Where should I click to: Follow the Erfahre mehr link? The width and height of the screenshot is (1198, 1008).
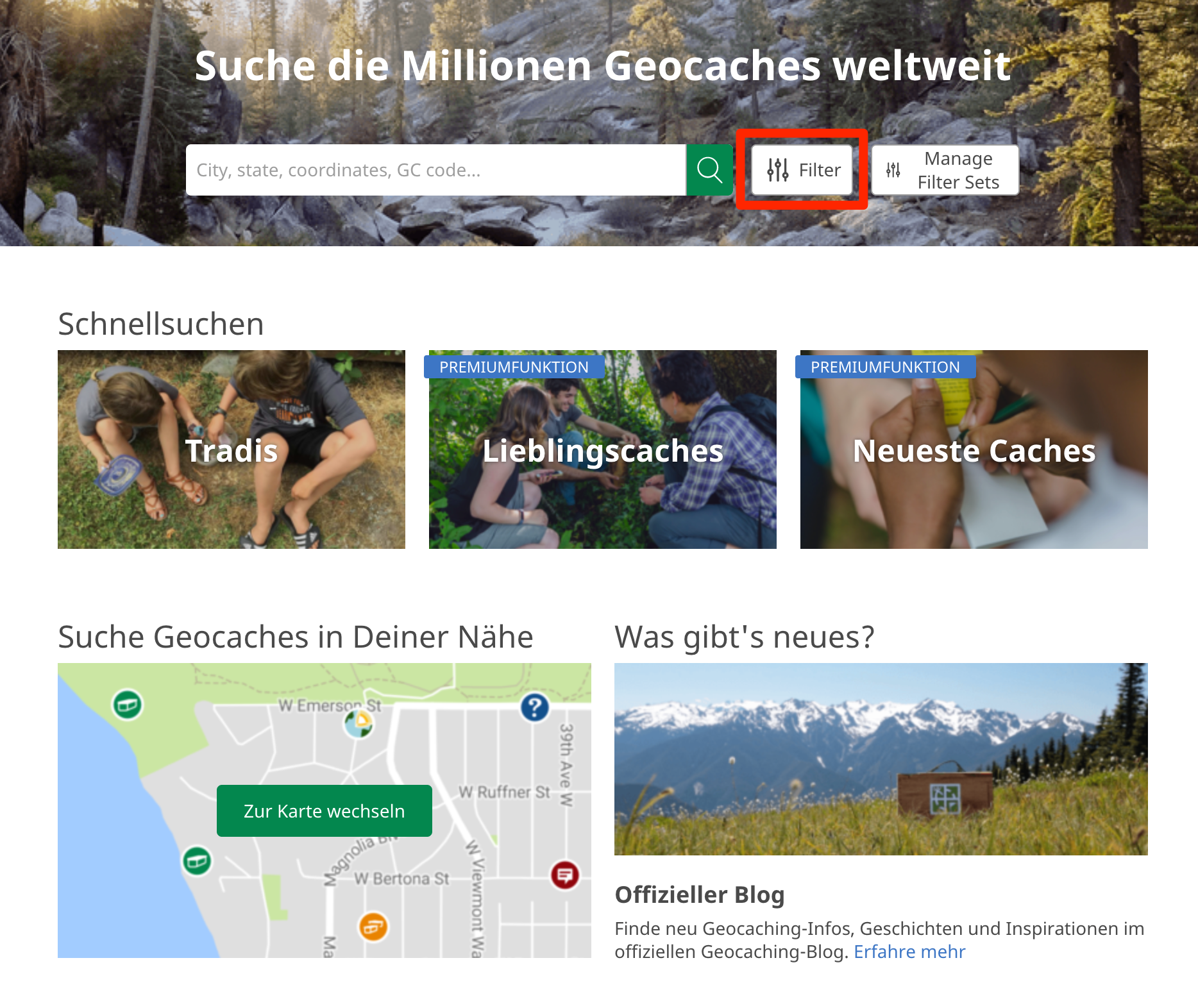pyautogui.click(x=909, y=952)
